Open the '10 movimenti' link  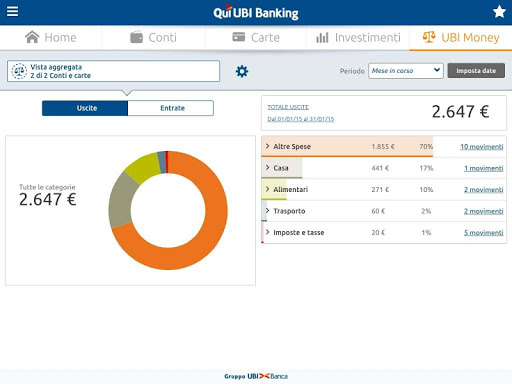tap(482, 147)
